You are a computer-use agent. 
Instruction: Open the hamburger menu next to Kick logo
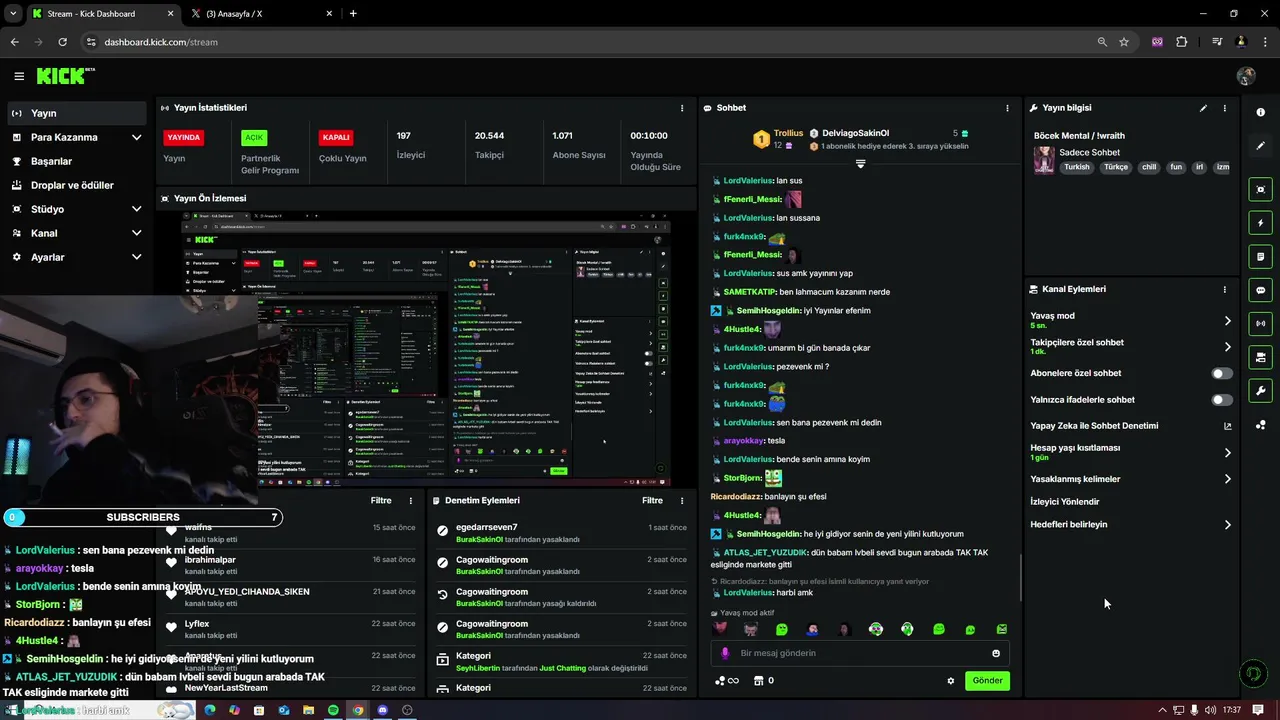(x=19, y=76)
